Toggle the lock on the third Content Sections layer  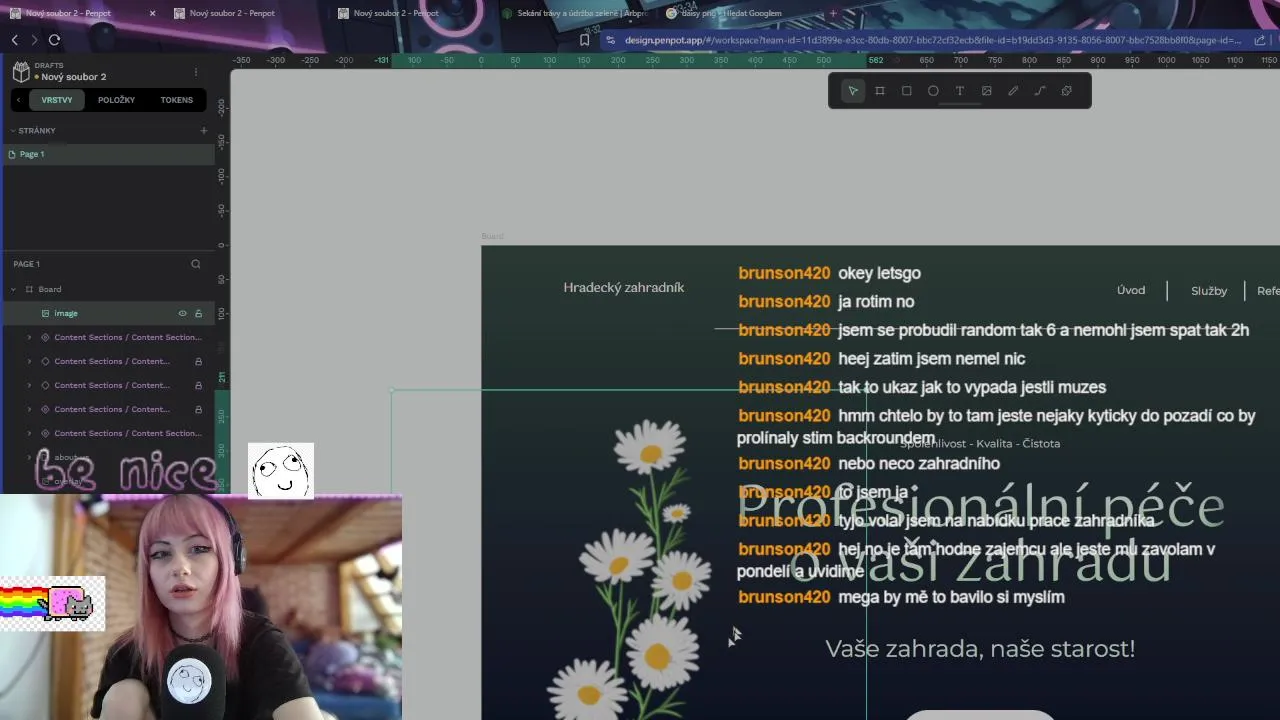pyautogui.click(x=198, y=385)
